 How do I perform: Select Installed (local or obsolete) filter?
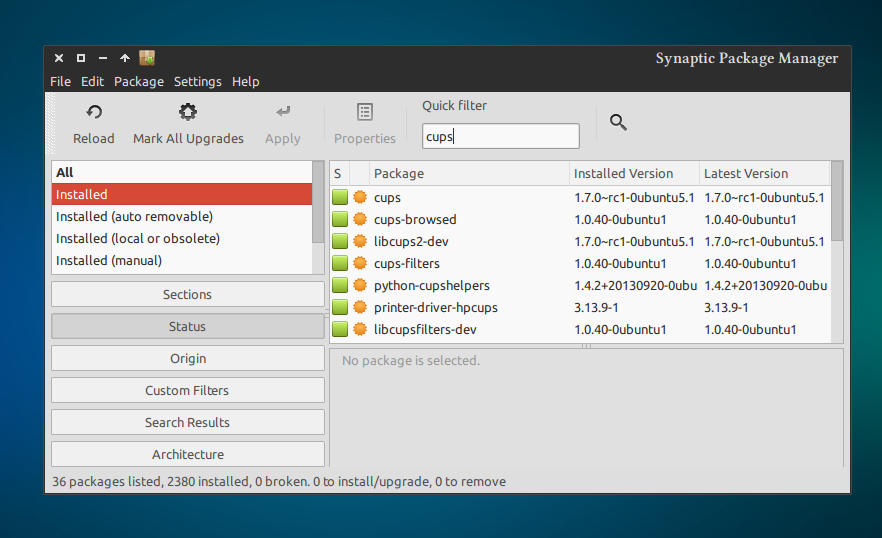click(x=182, y=238)
